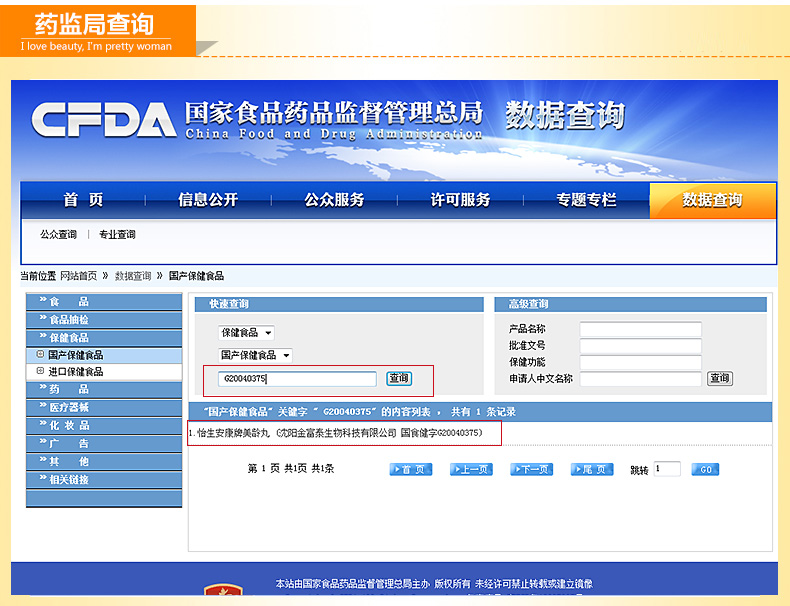
Task: Open the 信息公开 navigation tab
Action: tap(208, 200)
